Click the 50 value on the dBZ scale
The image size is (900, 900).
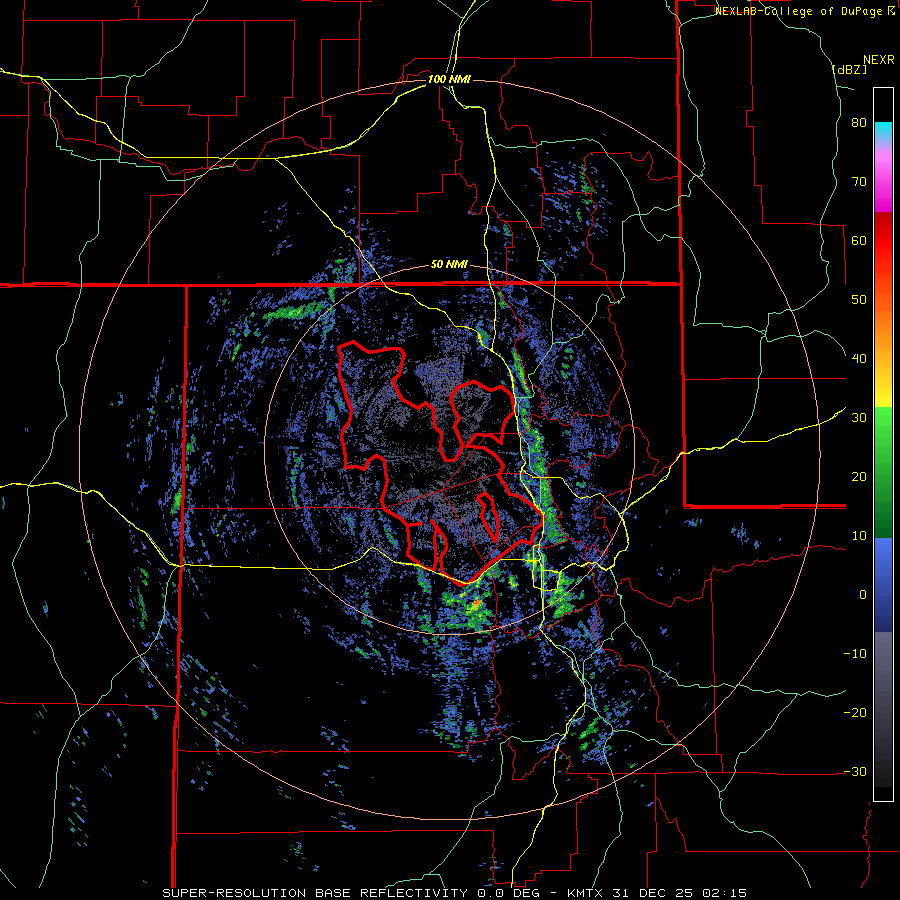click(859, 300)
